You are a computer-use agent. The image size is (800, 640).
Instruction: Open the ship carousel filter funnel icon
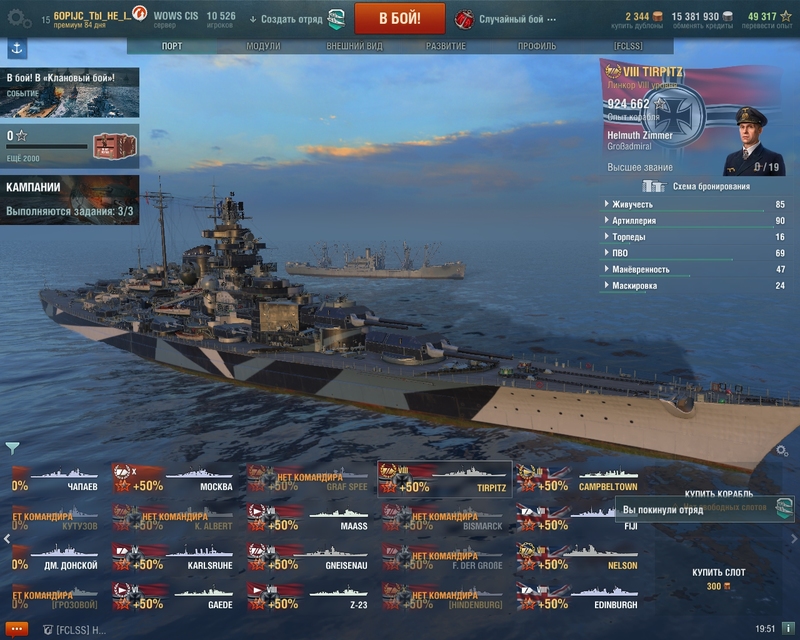(x=12, y=448)
